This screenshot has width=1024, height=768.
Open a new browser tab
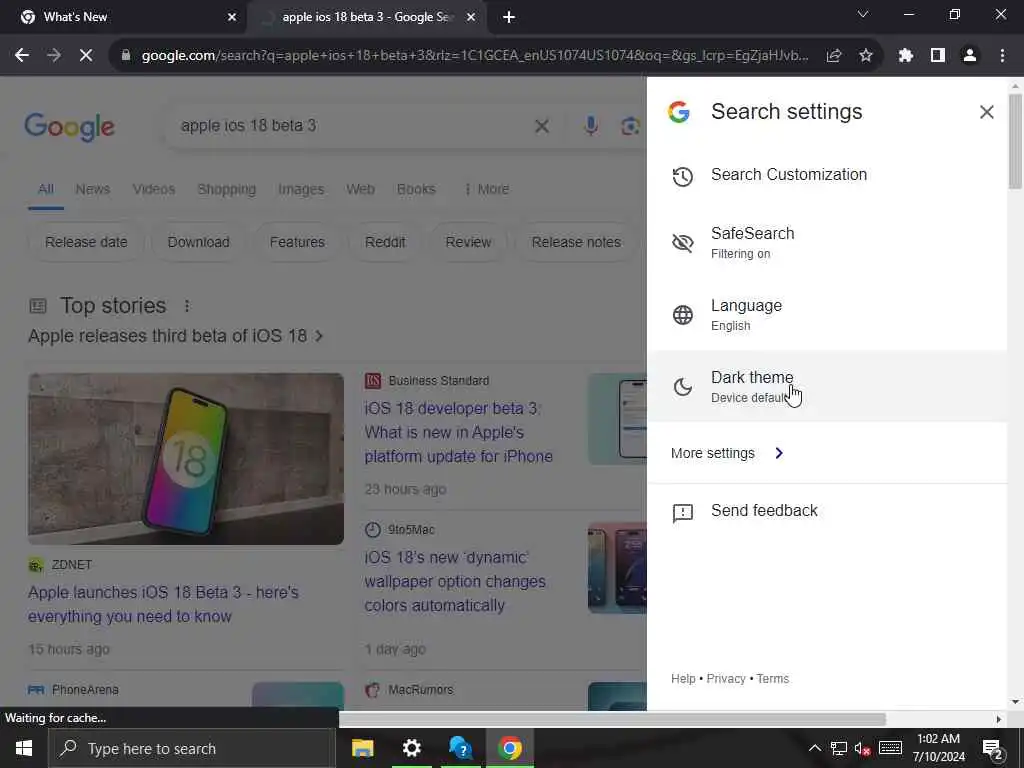tap(509, 17)
